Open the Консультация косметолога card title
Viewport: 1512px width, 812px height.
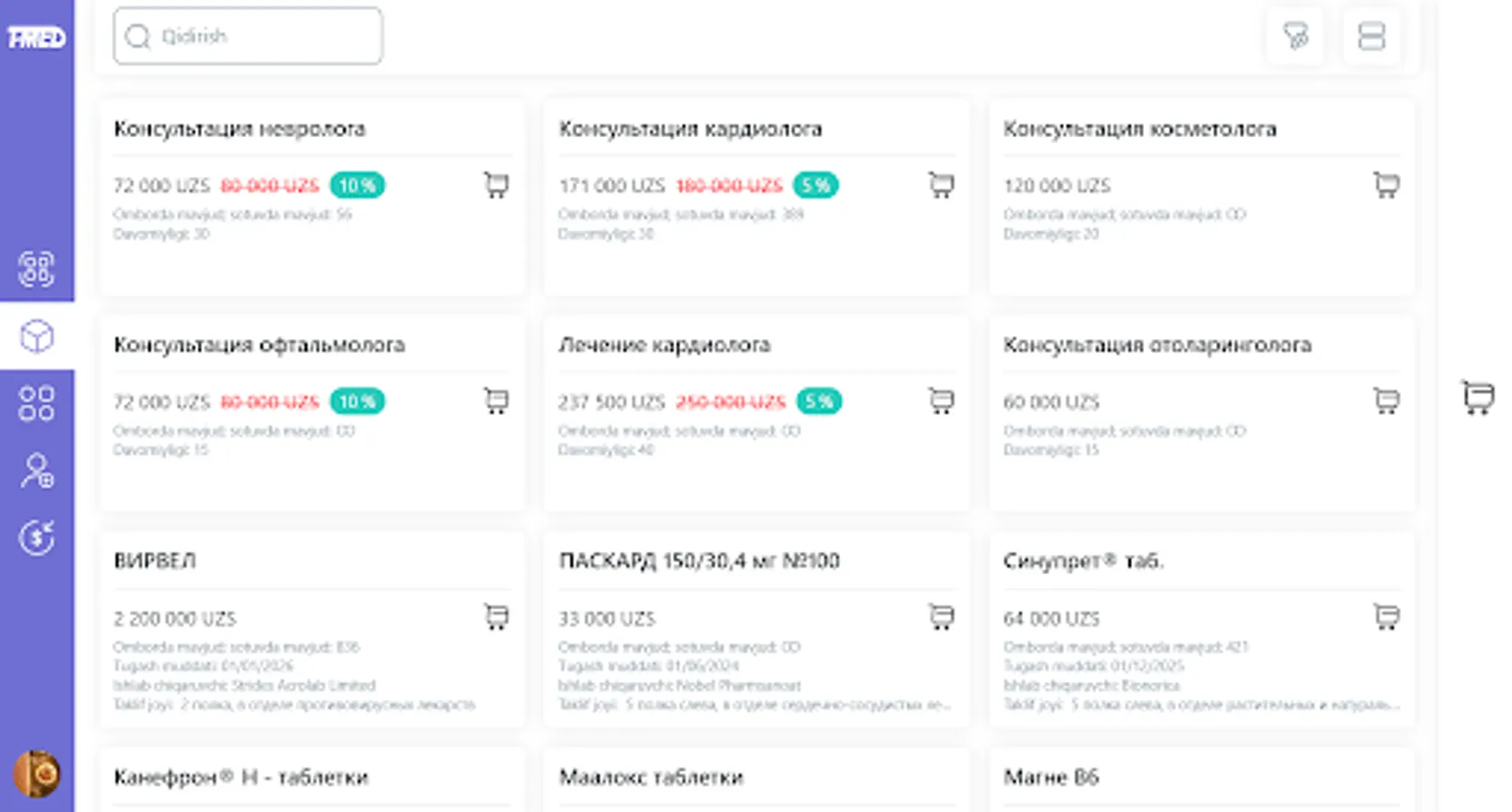coord(1139,129)
